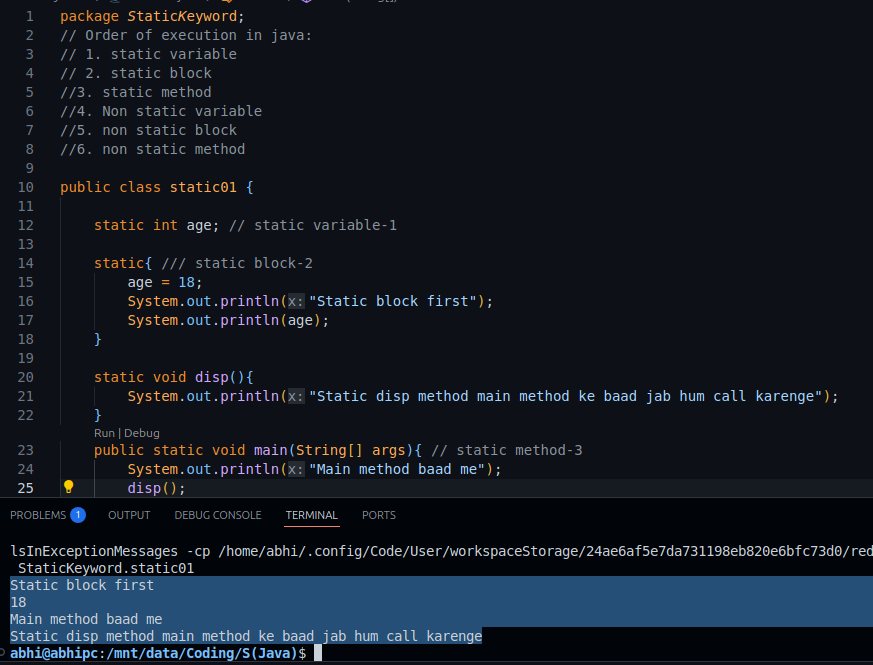The width and height of the screenshot is (873, 665).
Task: Click the comment "/// static block-2"
Action: point(237,263)
